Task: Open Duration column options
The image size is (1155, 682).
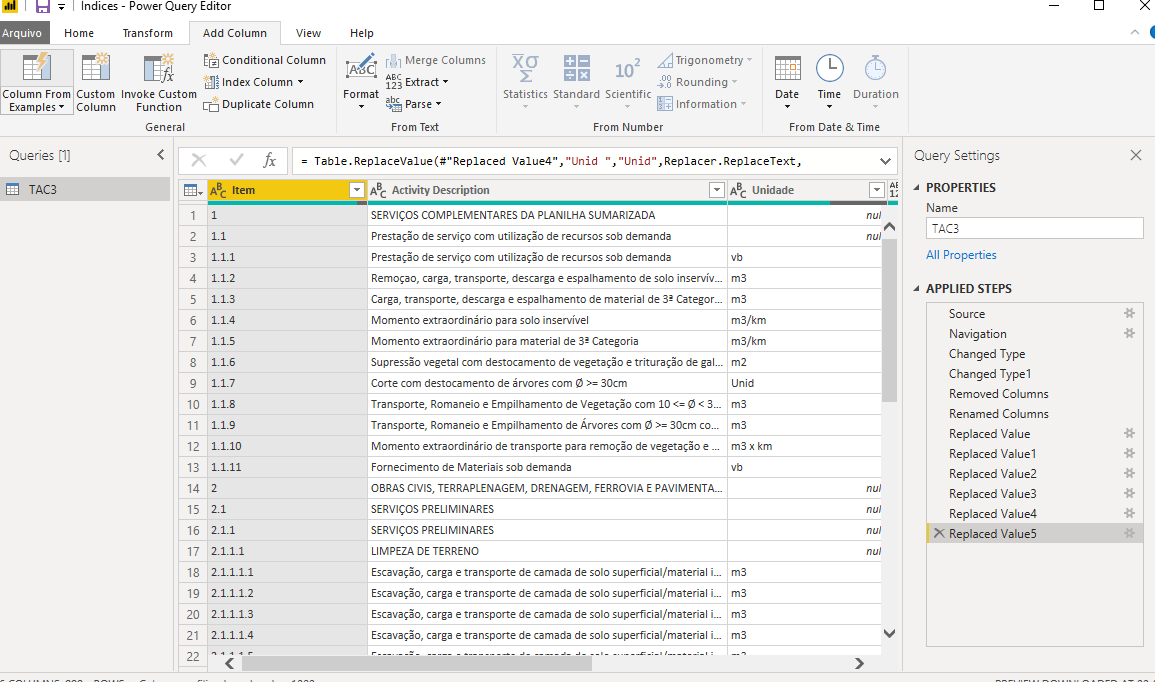Action: 876,82
